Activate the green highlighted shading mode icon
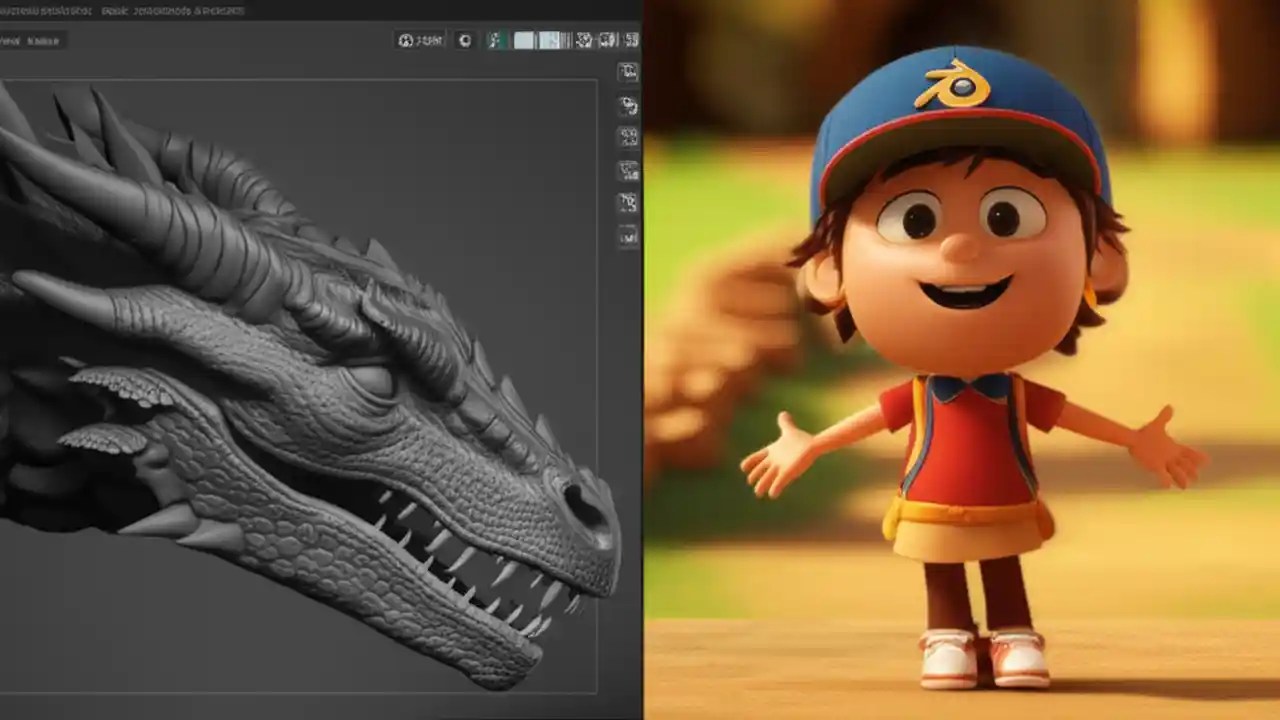Screen dimensions: 1280x720 click(x=496, y=40)
